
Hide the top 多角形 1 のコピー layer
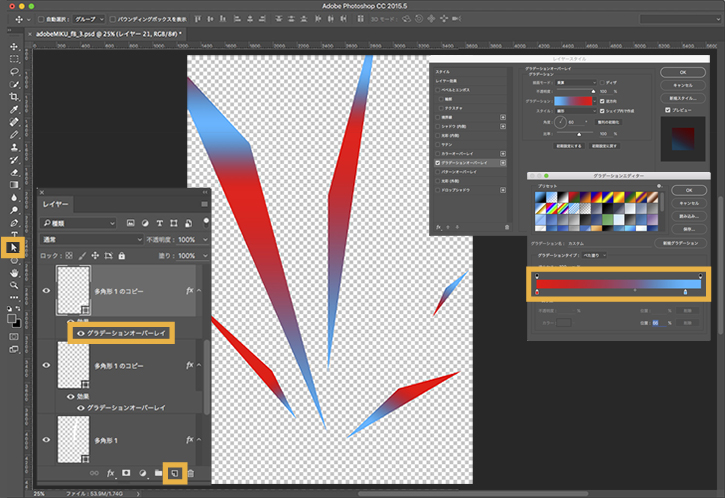pos(46,291)
